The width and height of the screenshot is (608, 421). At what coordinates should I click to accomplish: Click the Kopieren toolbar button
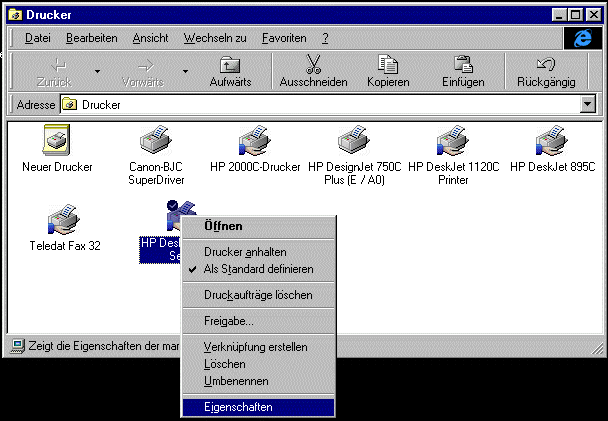coord(388,71)
